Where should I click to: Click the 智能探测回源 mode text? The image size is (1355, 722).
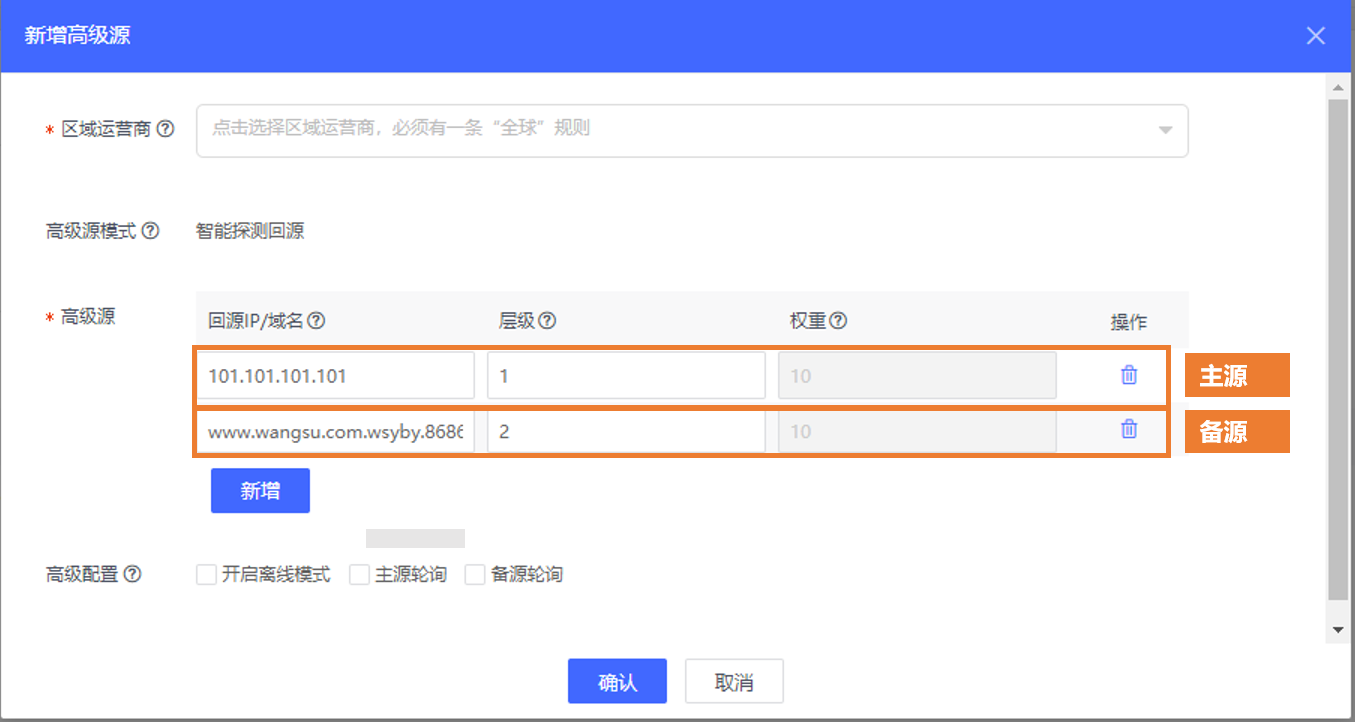(x=250, y=231)
